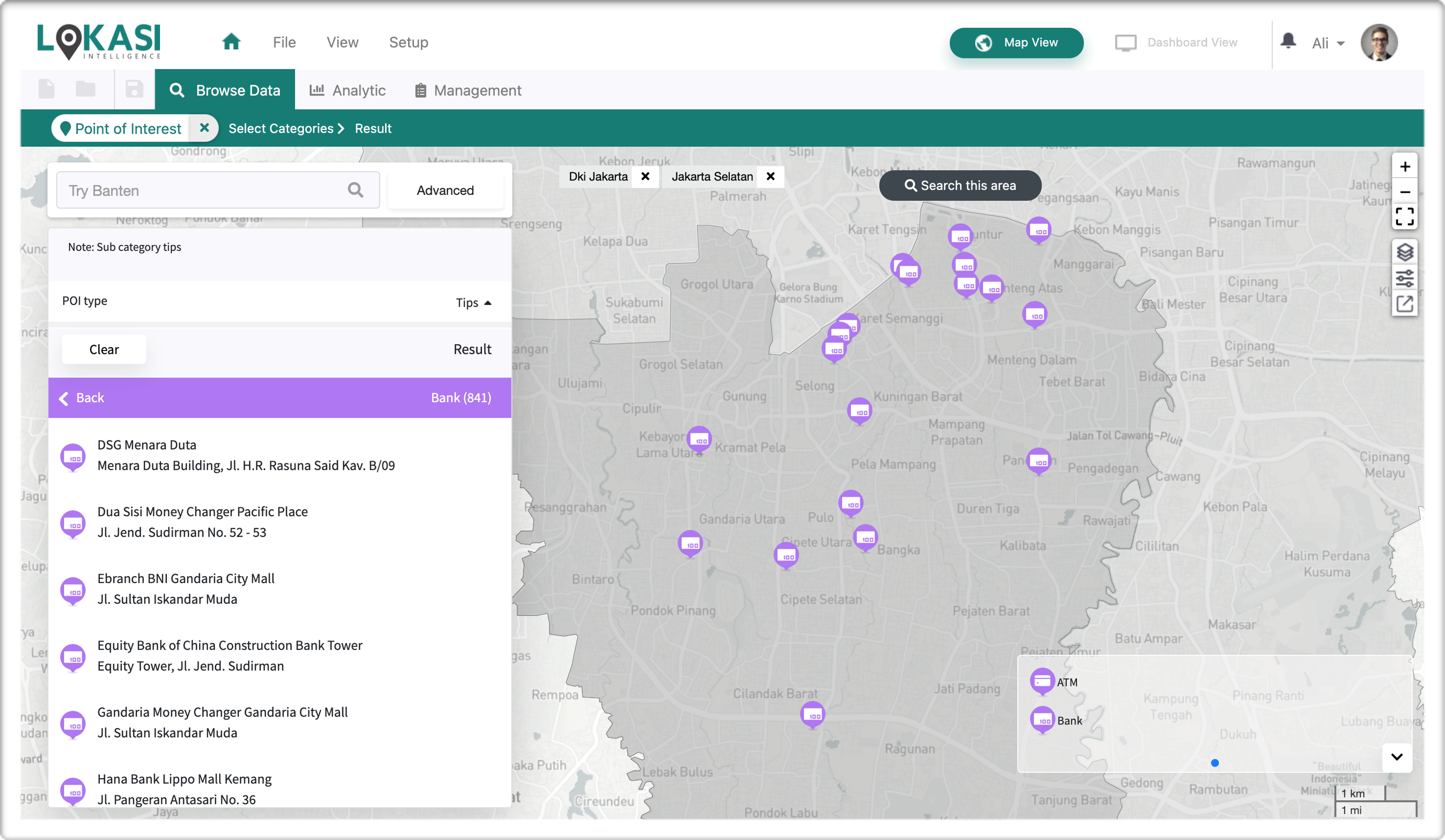
Task: Open the Setup menu
Action: click(x=408, y=42)
